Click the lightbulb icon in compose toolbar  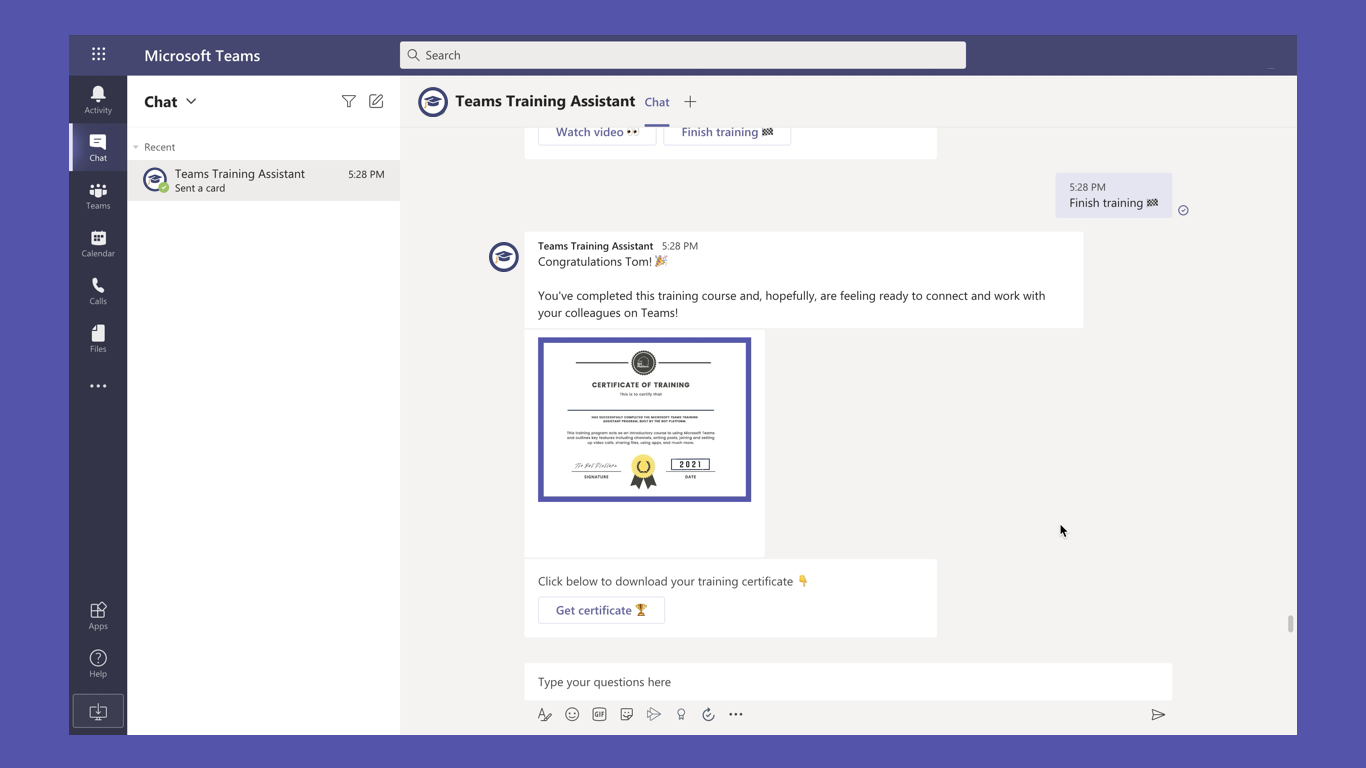click(x=681, y=714)
